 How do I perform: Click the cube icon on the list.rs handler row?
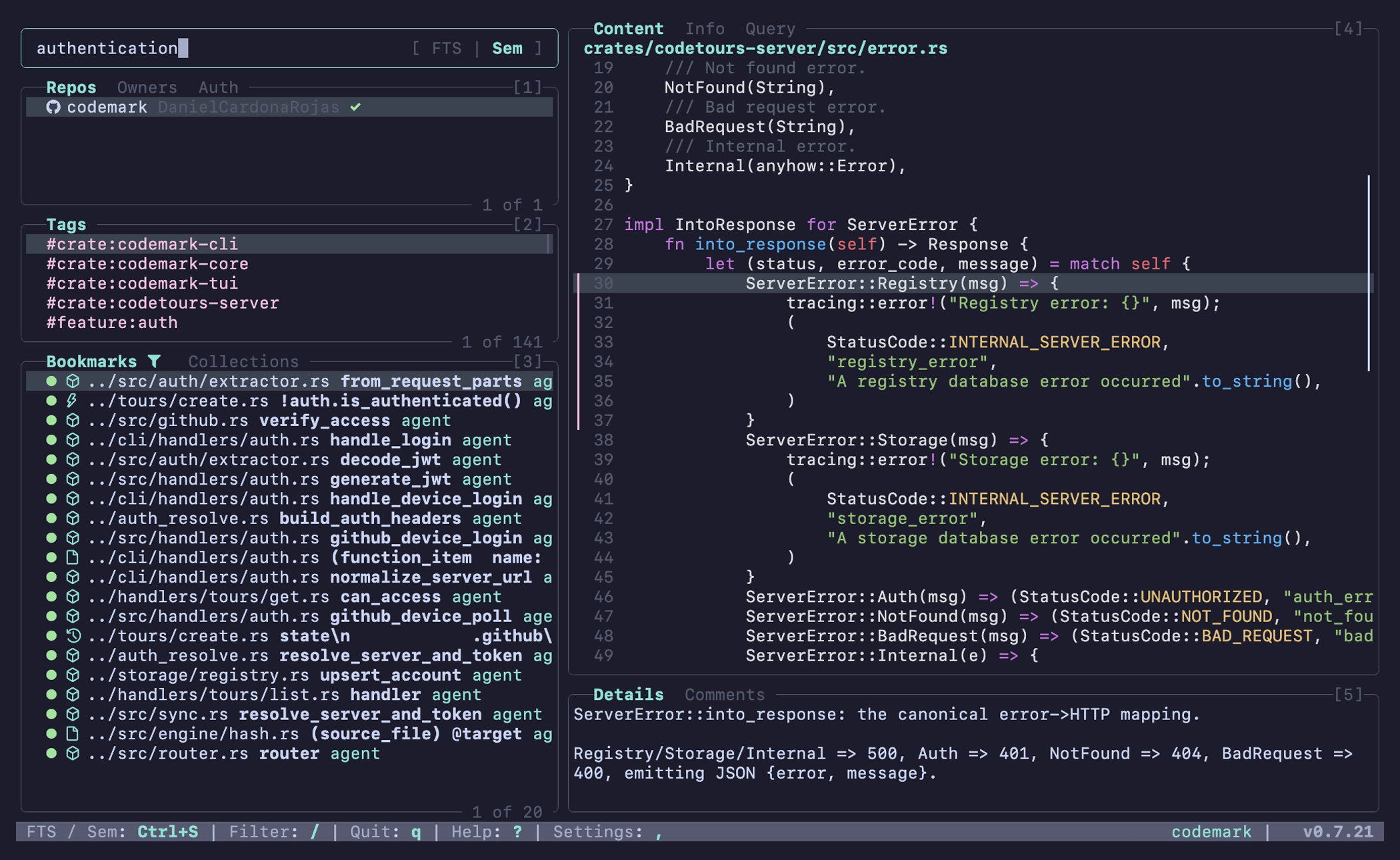[73, 695]
